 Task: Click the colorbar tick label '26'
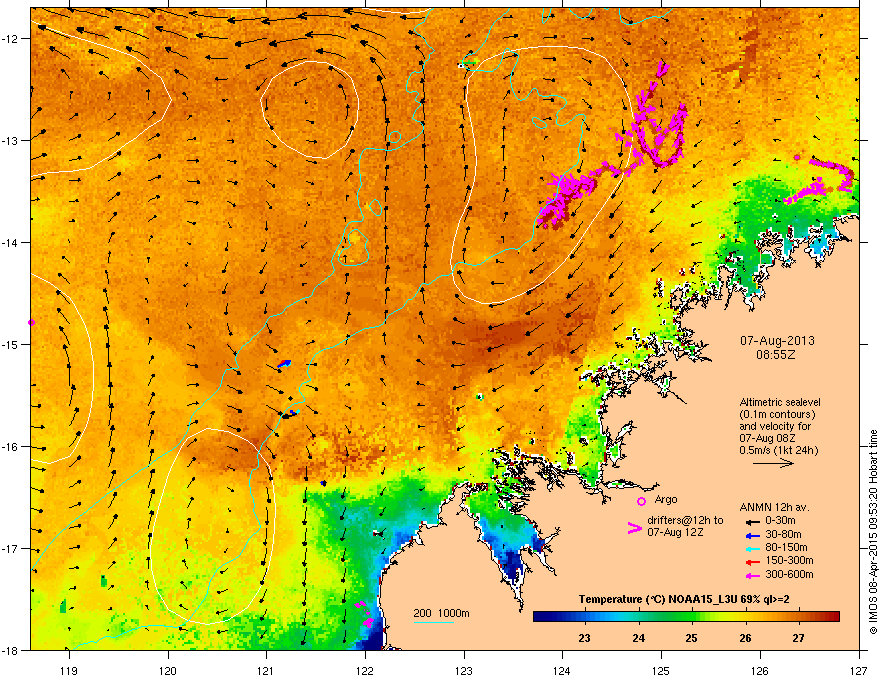(x=745, y=638)
